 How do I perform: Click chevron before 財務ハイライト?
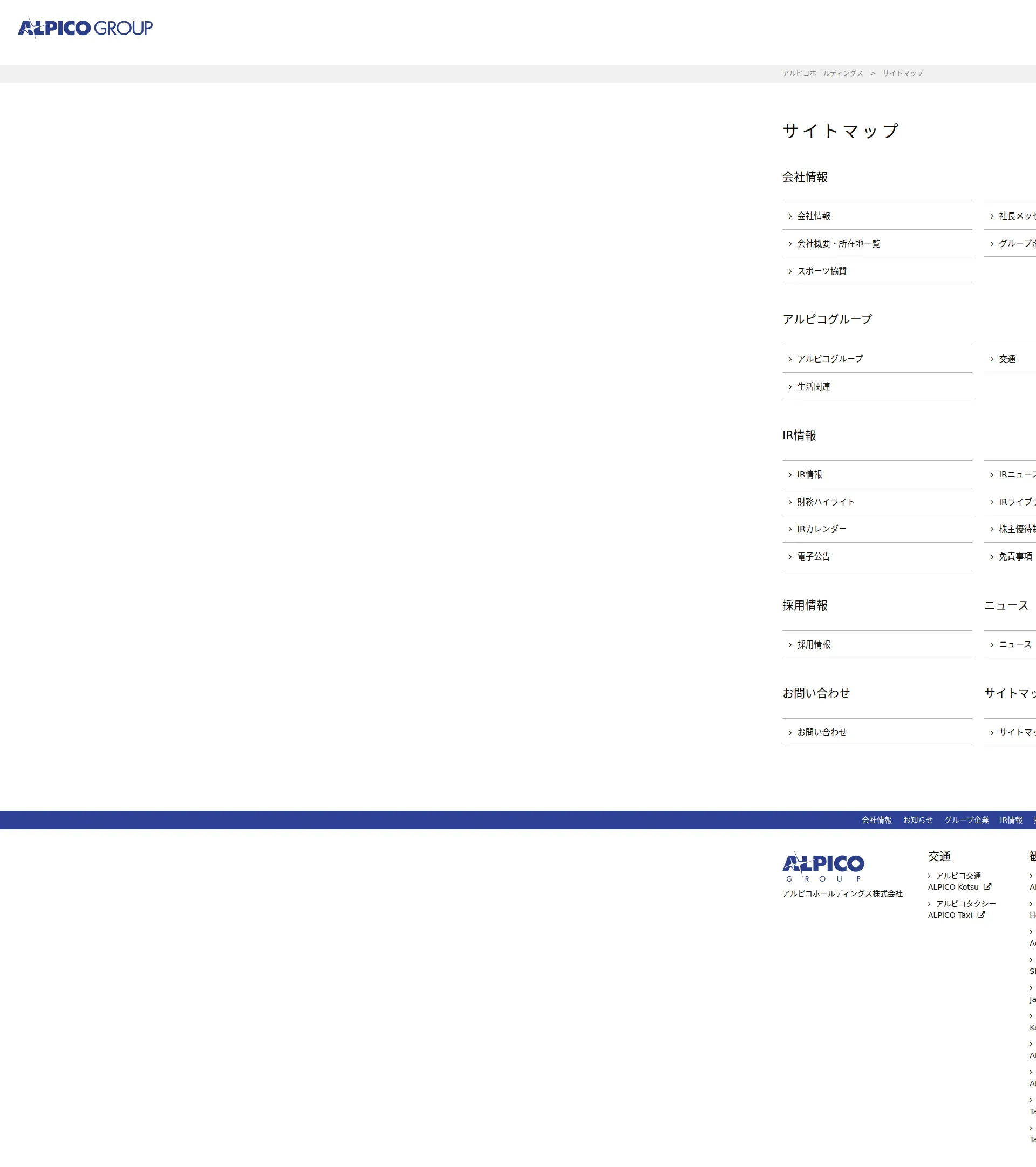(790, 502)
